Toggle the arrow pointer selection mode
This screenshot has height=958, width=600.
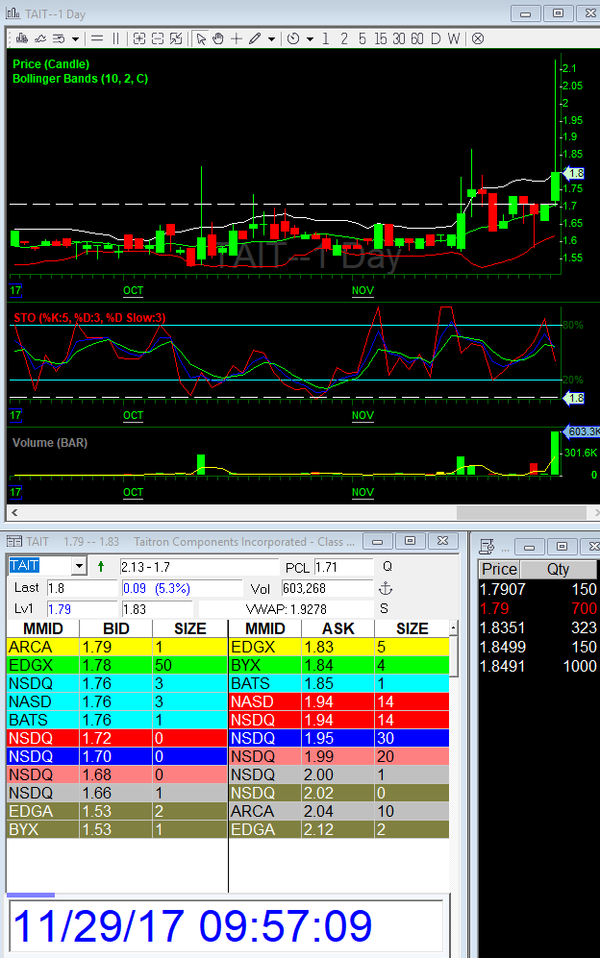coord(201,39)
